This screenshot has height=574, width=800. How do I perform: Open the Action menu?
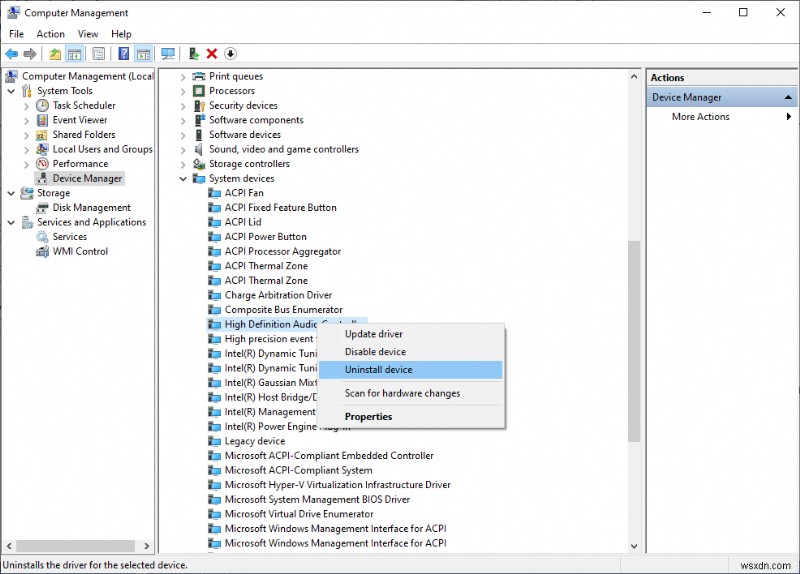pos(51,34)
